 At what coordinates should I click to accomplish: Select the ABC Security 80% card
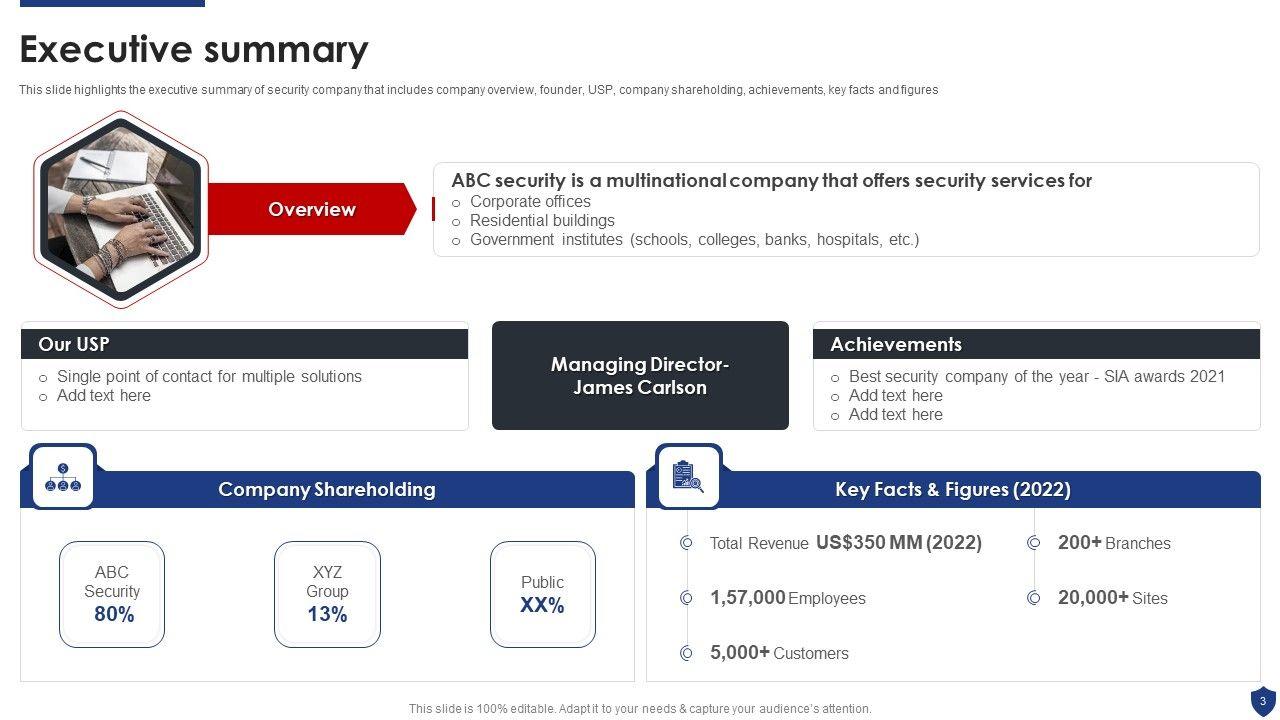click(x=112, y=594)
